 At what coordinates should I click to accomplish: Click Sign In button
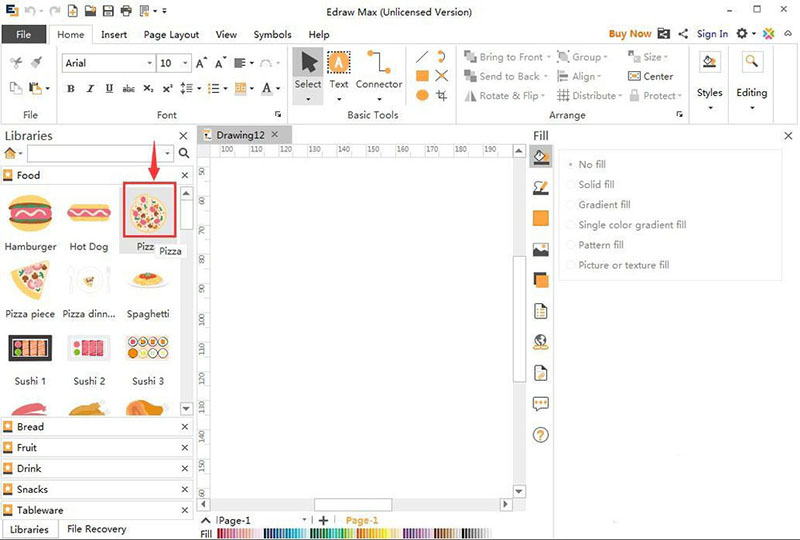(712, 34)
